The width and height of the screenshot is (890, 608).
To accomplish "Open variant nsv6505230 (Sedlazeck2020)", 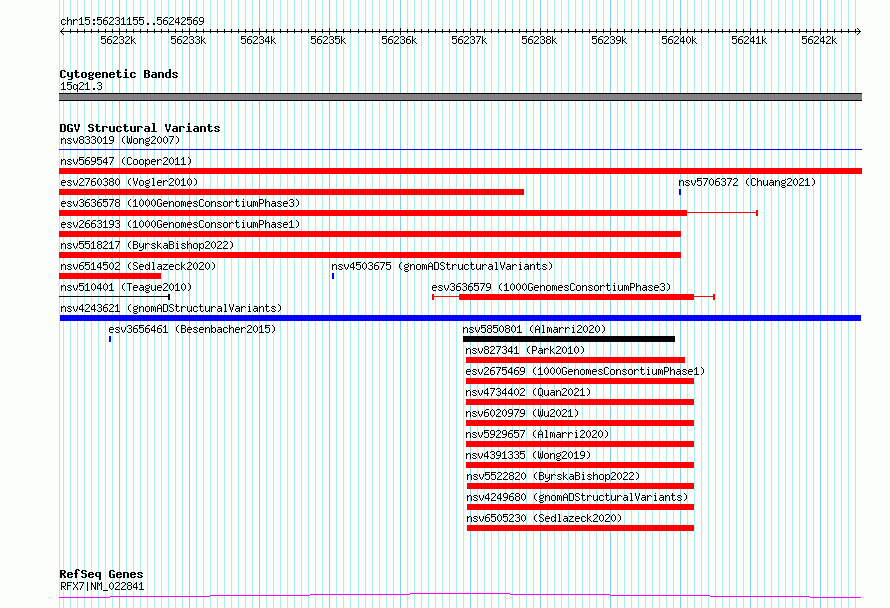I will 544,518.
